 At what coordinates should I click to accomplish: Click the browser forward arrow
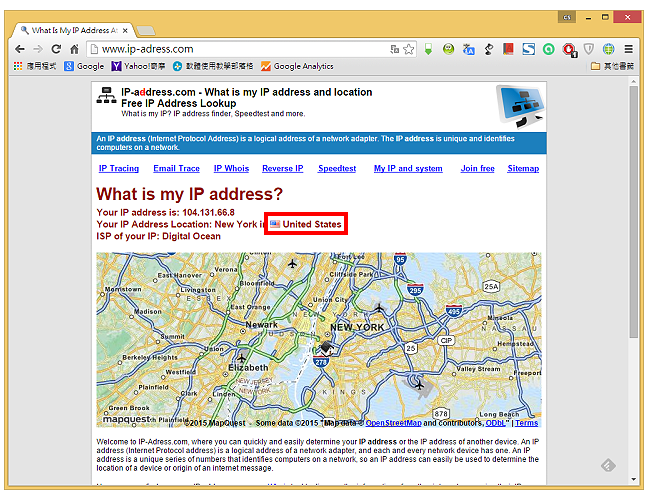(38, 49)
